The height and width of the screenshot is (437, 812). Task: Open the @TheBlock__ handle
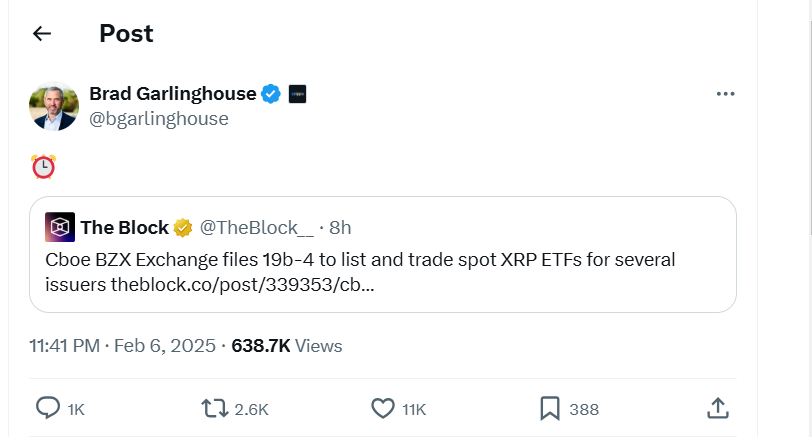[x=257, y=227]
